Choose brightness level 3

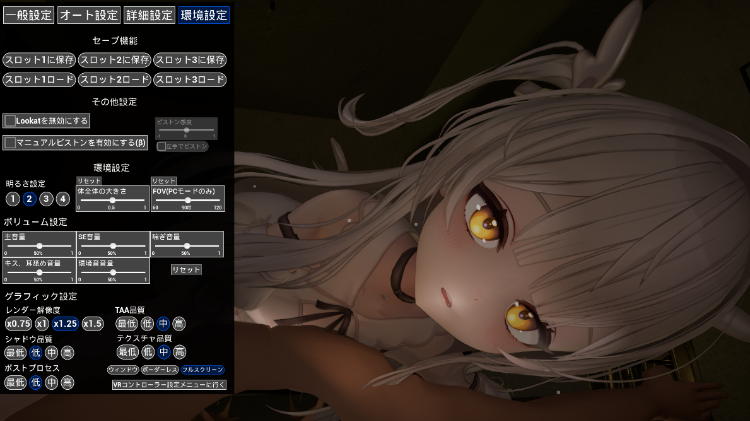pyautogui.click(x=46, y=199)
